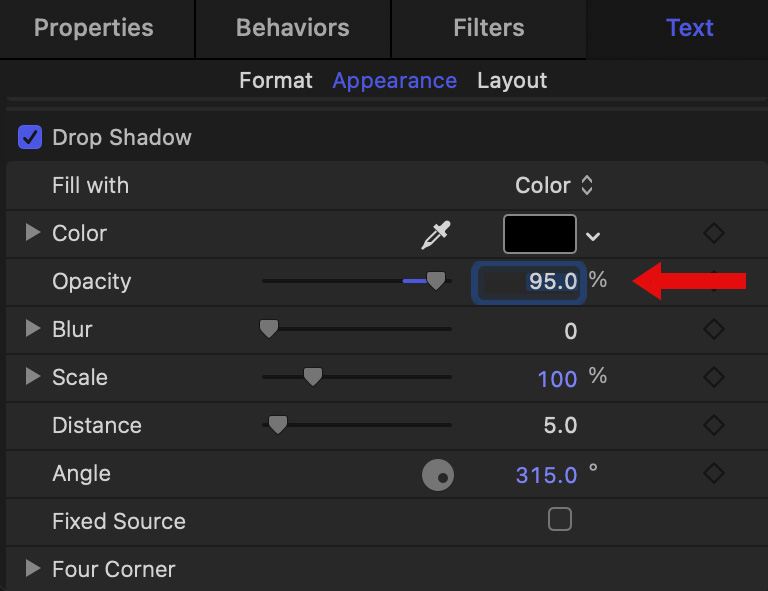Disable the Drop Shadow checkbox

tap(30, 137)
